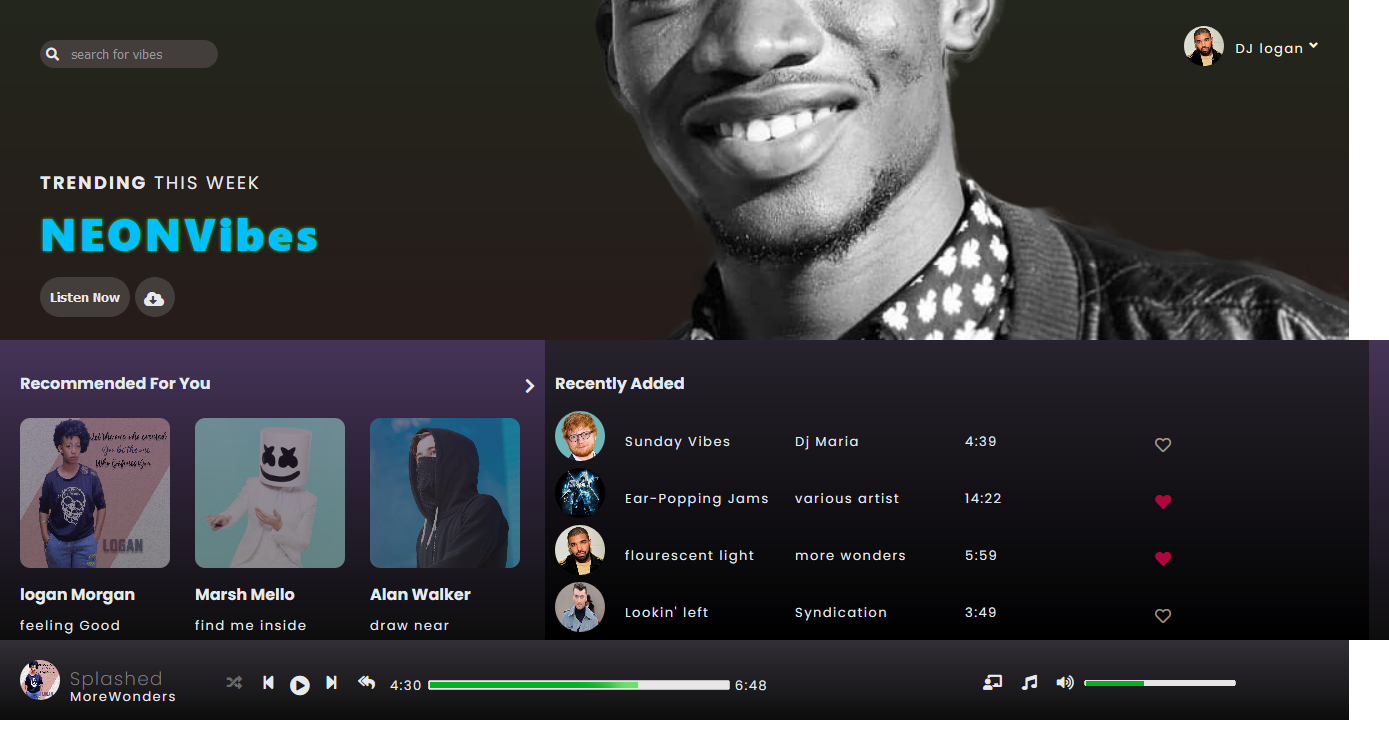The image size is (1389, 730).
Task: Toggle shuffle in the player bar
Action: click(x=234, y=683)
